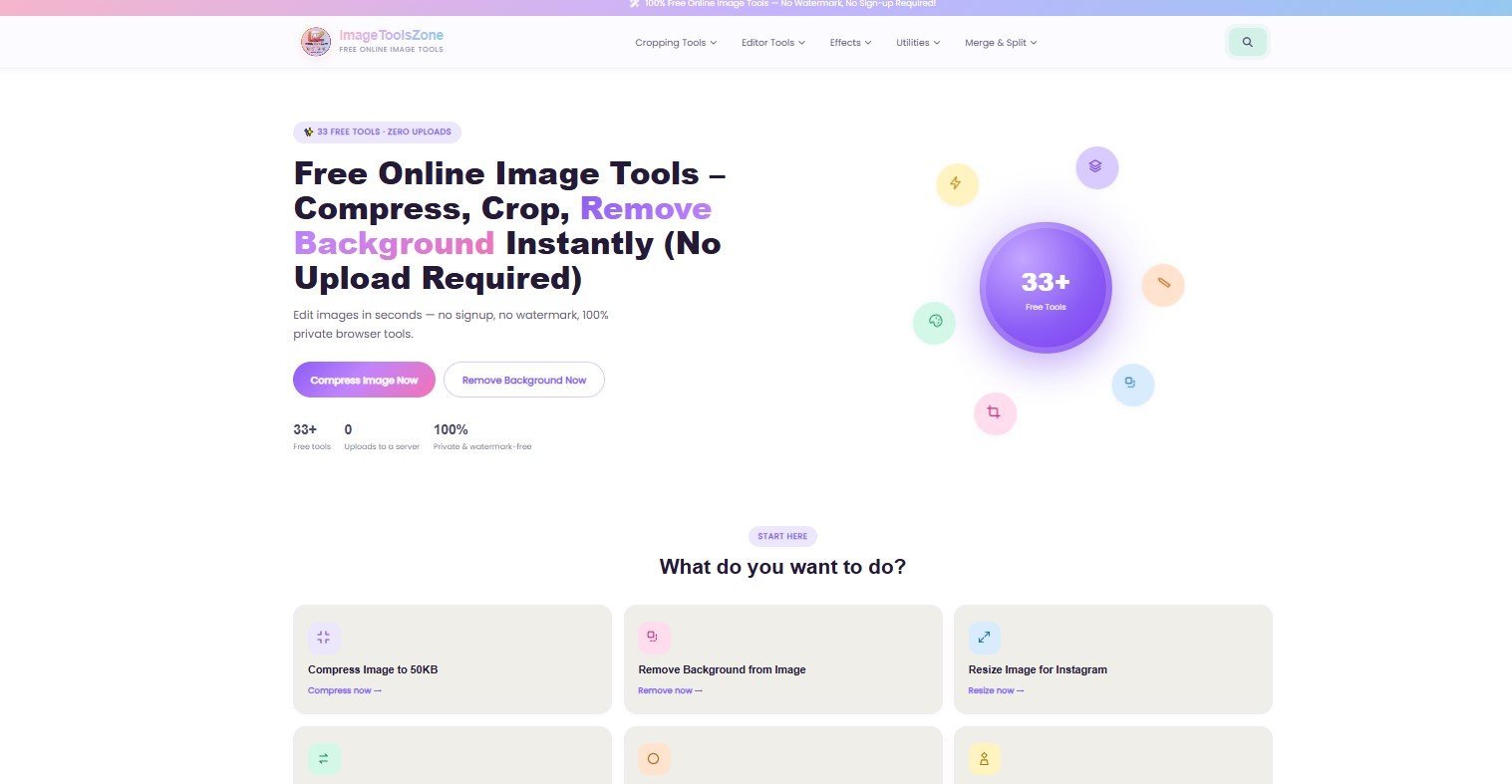Click the Resize for Instagram card icon

click(x=984, y=638)
